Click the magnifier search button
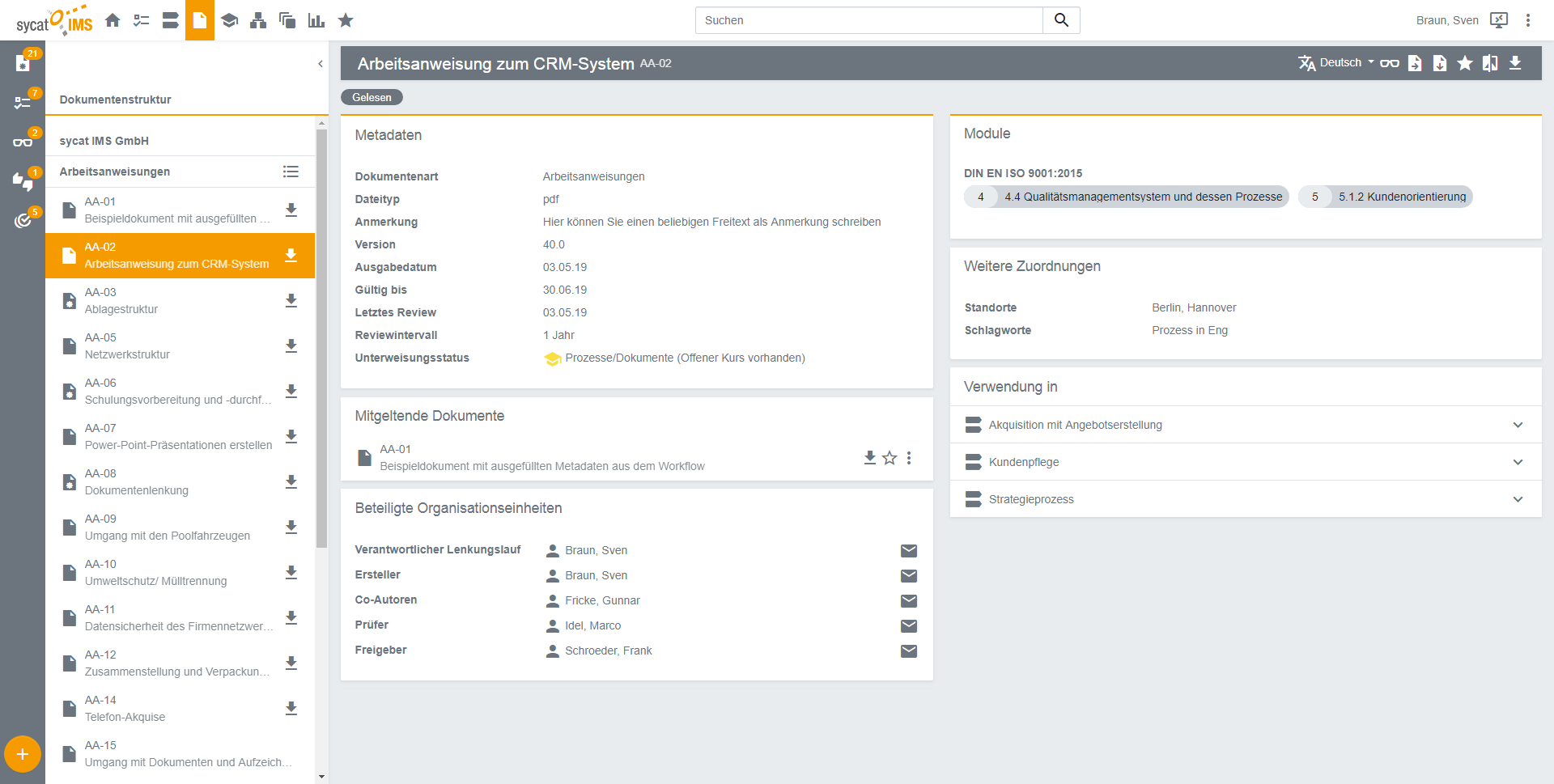Screen dimensions: 1554x784 click(1061, 20)
